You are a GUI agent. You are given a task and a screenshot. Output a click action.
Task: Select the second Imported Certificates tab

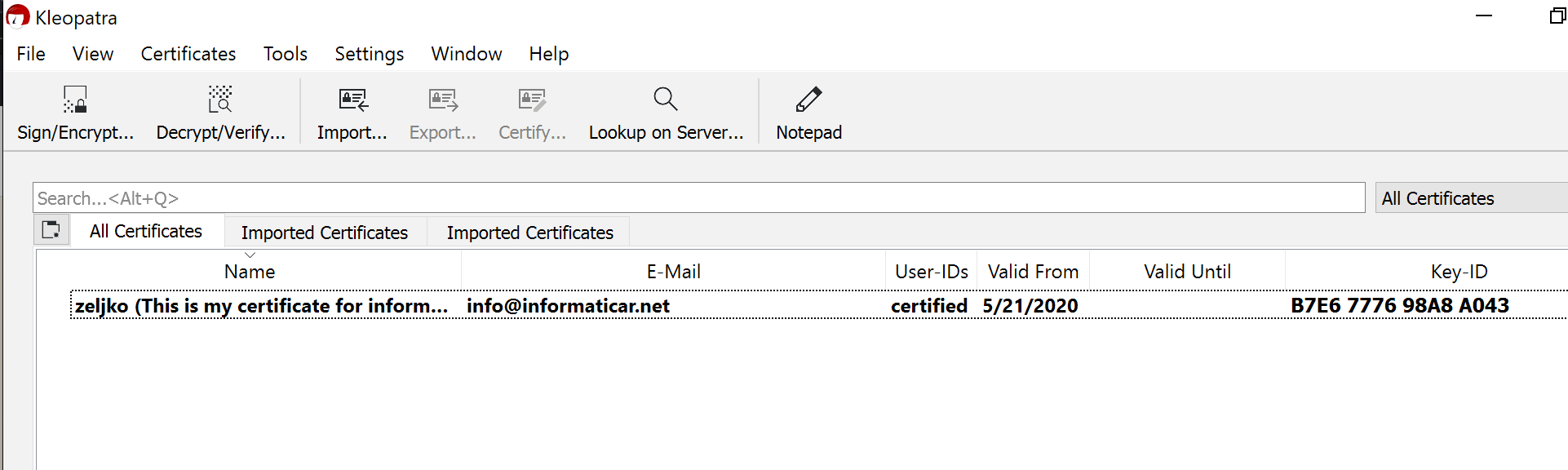(x=530, y=233)
